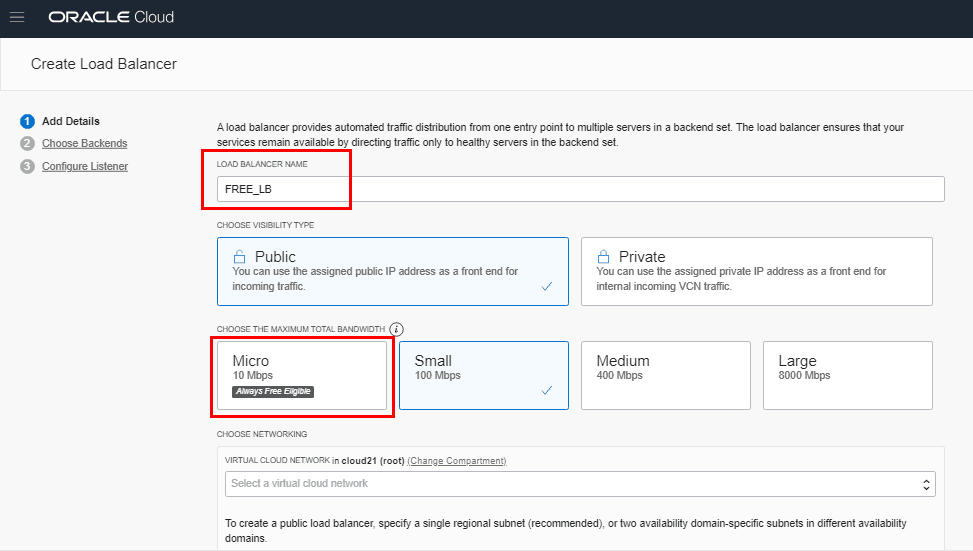This screenshot has height=551, width=973.
Task: Click the Create Load Balancer heading
Action: pyautogui.click(x=104, y=64)
